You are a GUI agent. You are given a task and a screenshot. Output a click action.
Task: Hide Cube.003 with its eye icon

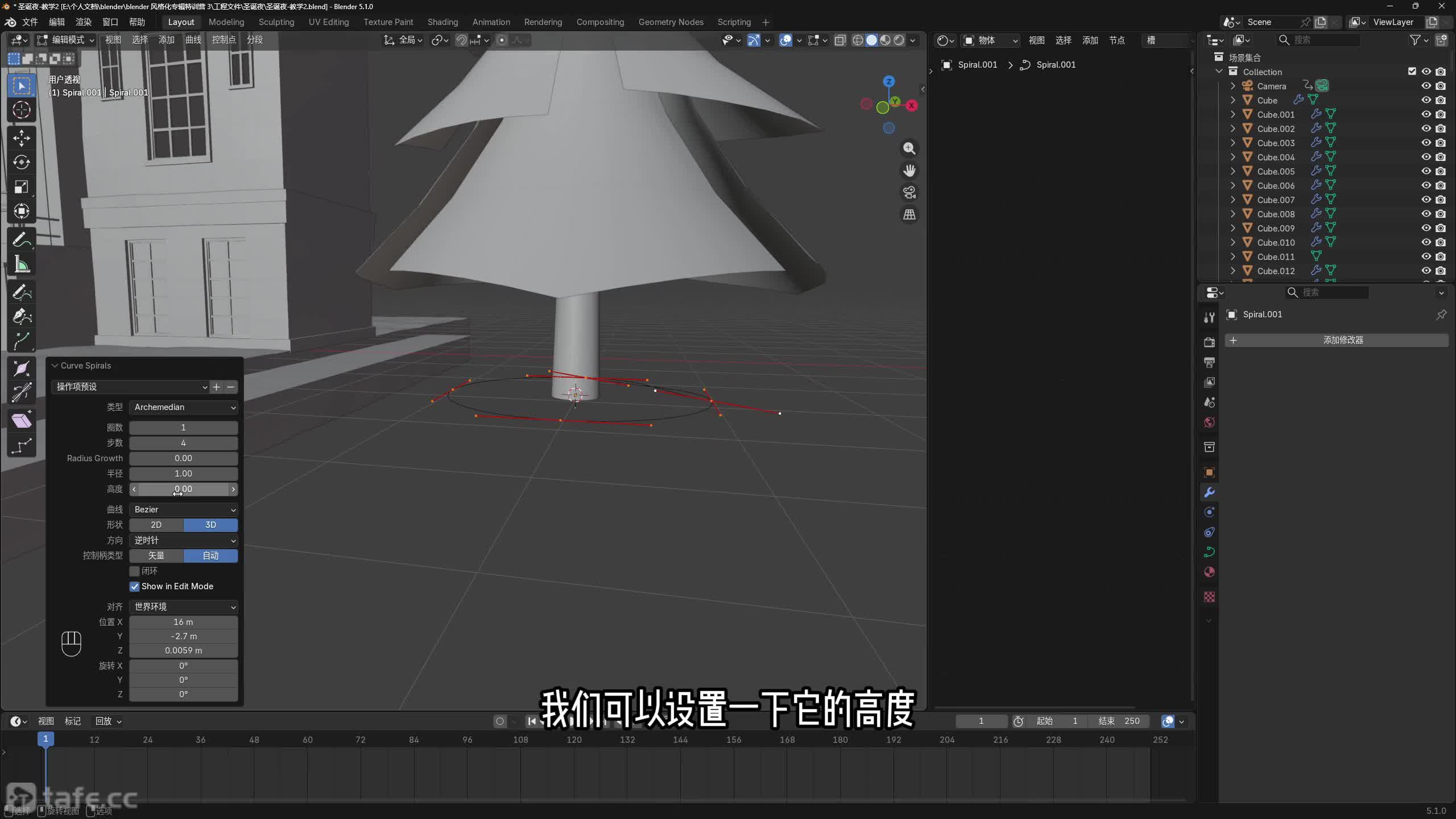(x=1426, y=143)
